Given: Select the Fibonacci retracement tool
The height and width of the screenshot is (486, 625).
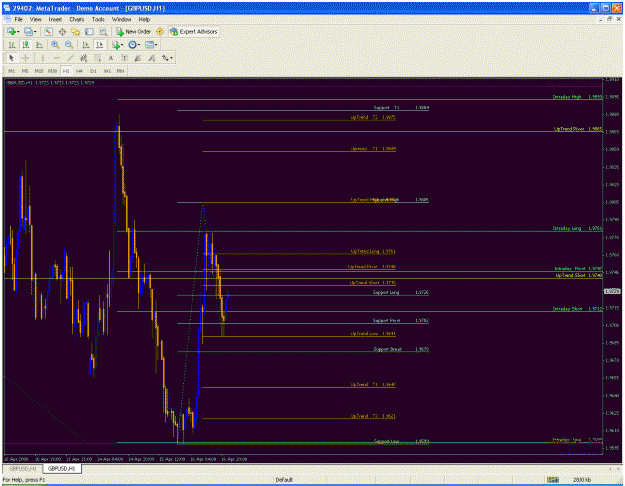Looking at the screenshot, I should coord(97,58).
